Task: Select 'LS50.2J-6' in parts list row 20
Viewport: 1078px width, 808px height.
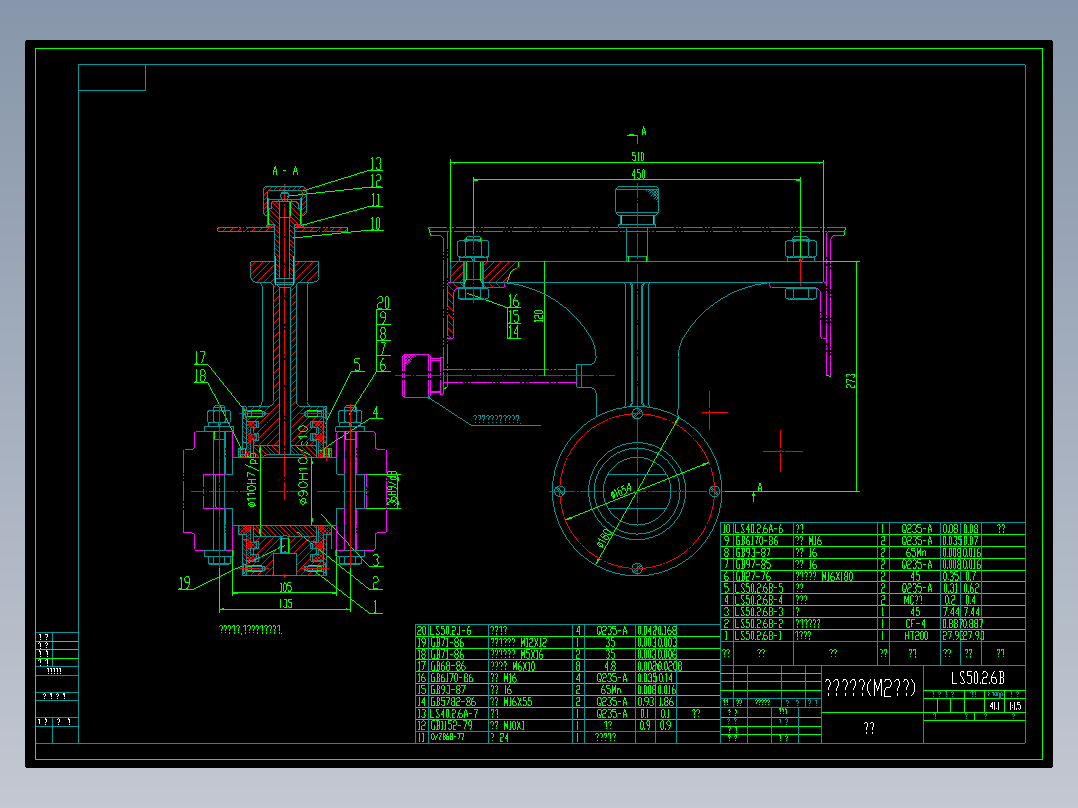Action: (451, 631)
